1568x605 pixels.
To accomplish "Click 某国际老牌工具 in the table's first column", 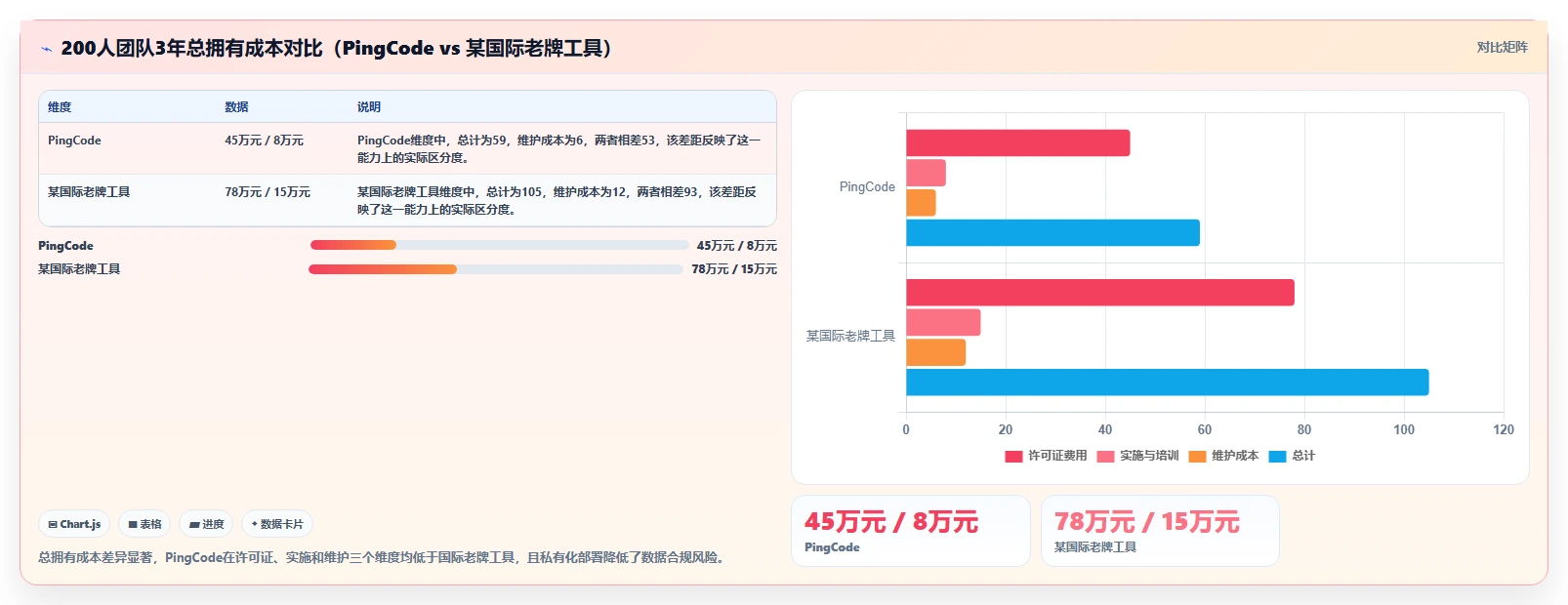I will (x=89, y=192).
